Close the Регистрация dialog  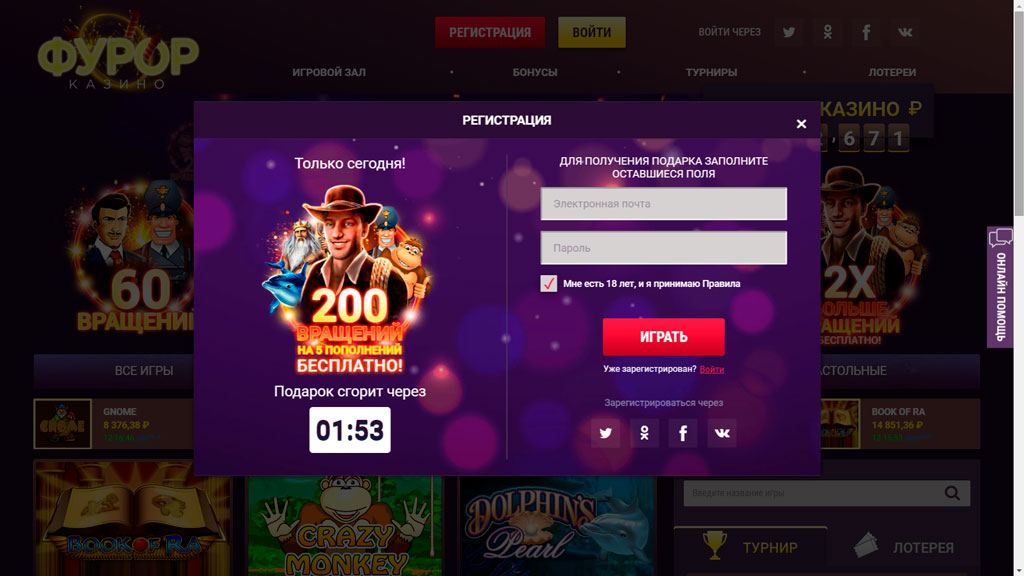pyautogui.click(x=801, y=124)
